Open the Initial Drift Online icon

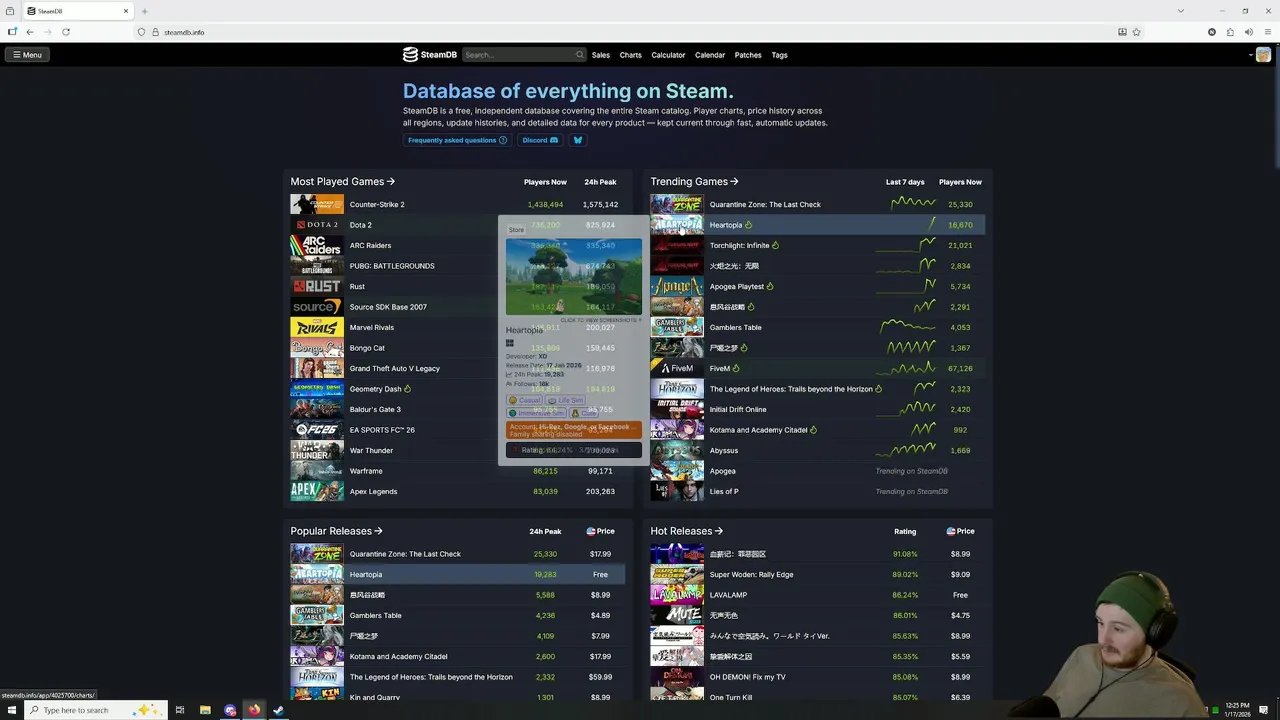click(677, 409)
